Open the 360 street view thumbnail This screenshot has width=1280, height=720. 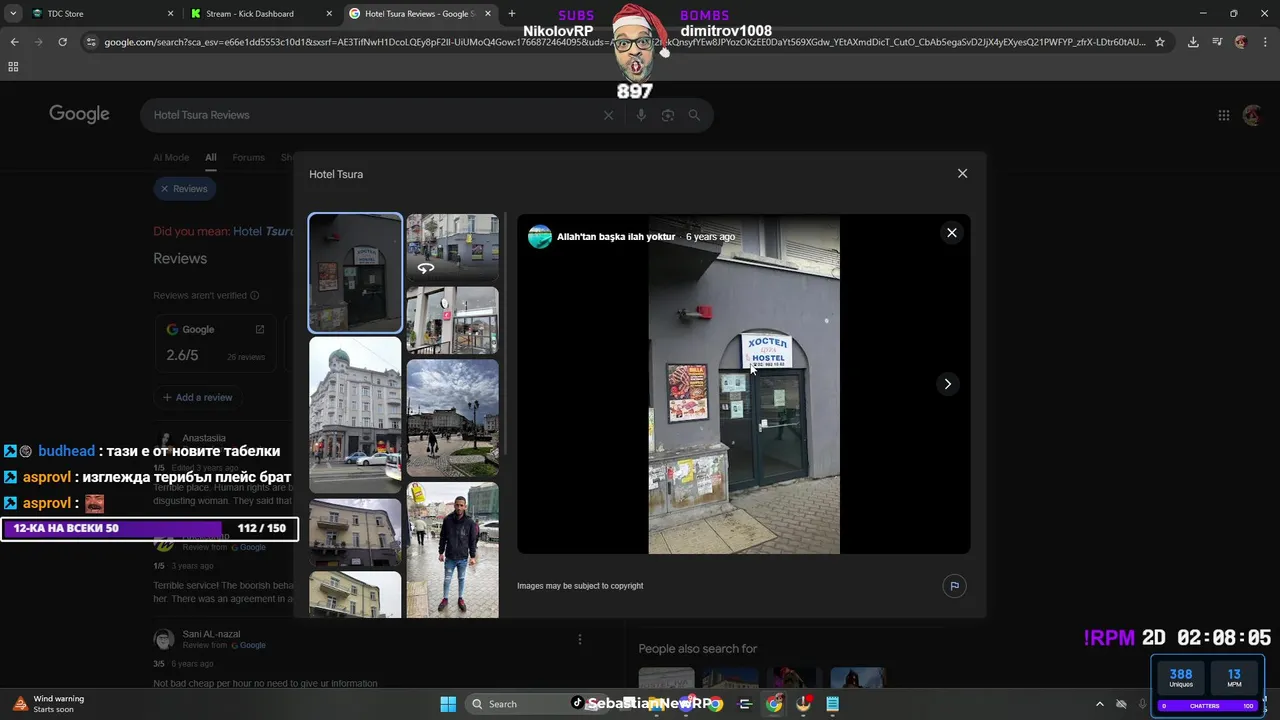(452, 247)
